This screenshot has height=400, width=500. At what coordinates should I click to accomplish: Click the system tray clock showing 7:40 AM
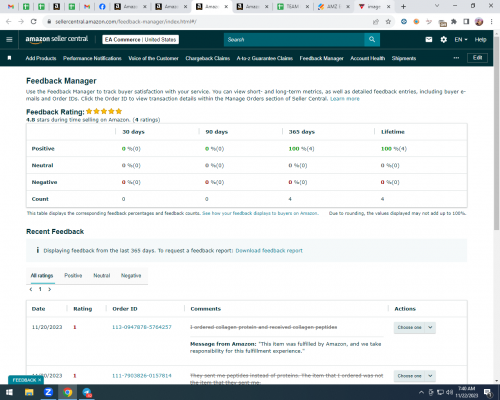[x=466, y=392]
